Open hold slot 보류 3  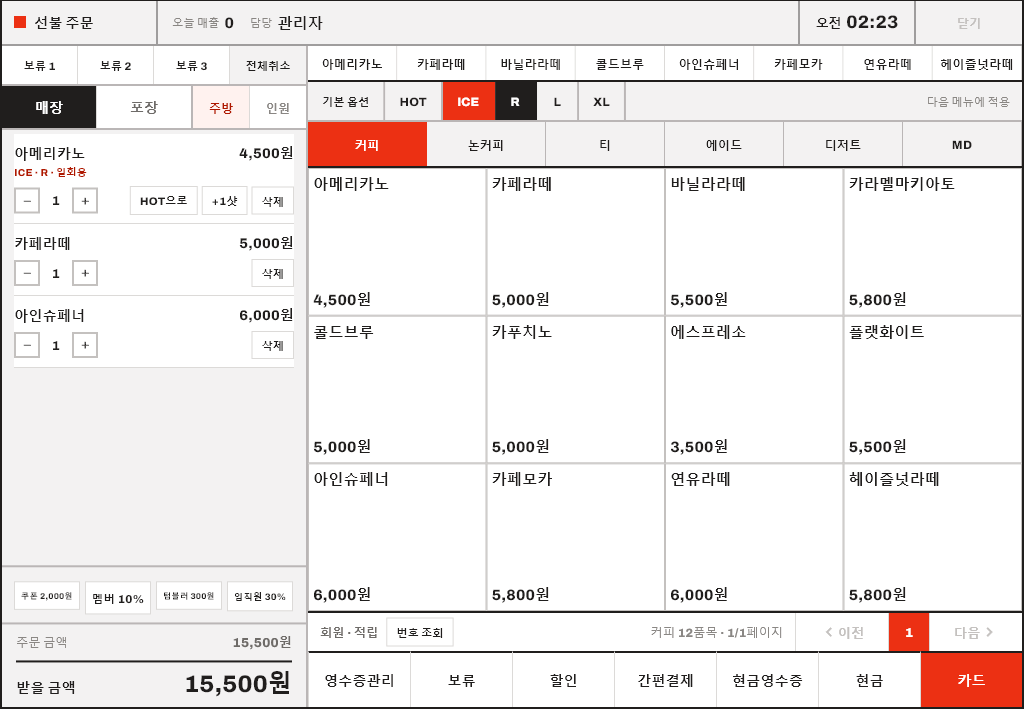191,65
